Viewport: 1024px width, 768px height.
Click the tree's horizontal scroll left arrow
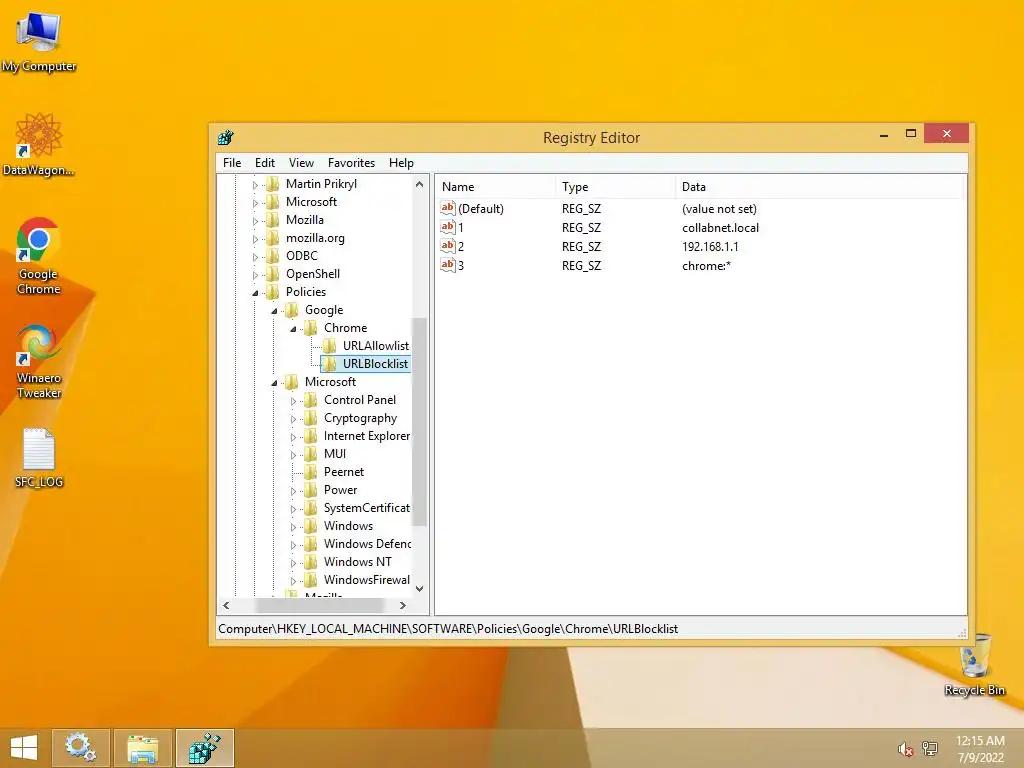tap(226, 605)
